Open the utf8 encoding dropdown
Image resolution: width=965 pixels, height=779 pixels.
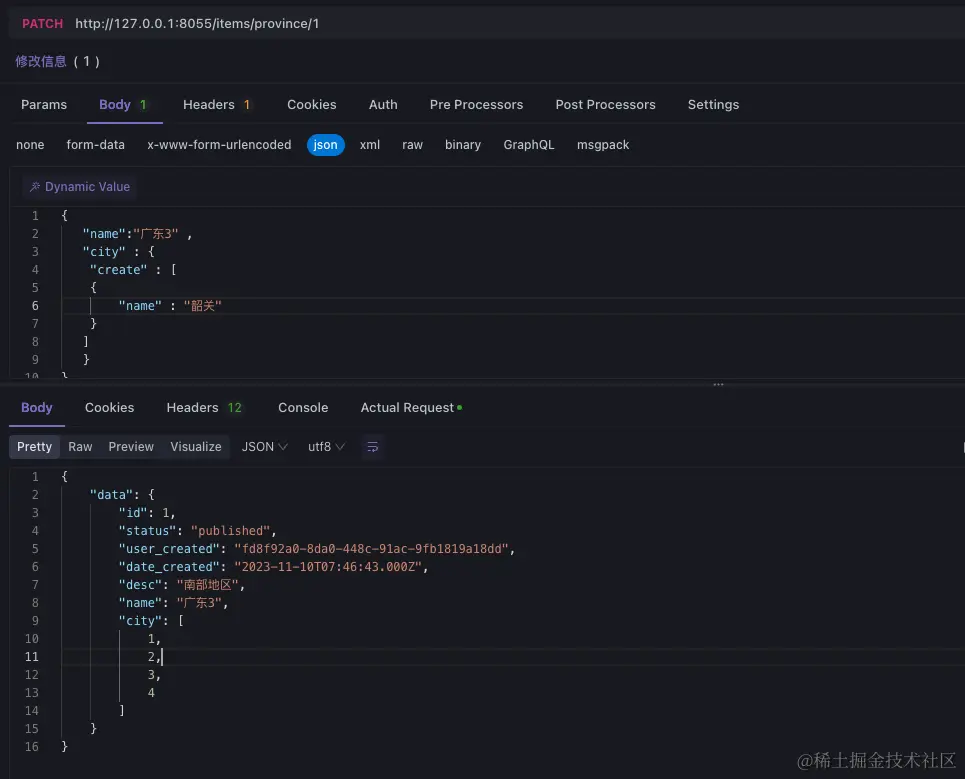coord(326,447)
